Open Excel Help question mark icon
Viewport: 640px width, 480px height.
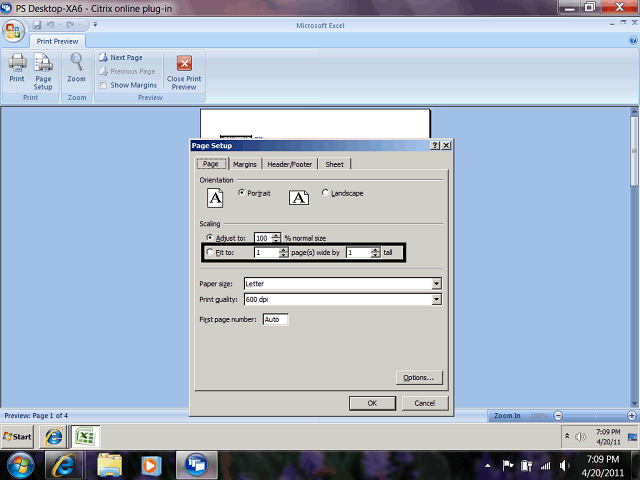pos(633,40)
